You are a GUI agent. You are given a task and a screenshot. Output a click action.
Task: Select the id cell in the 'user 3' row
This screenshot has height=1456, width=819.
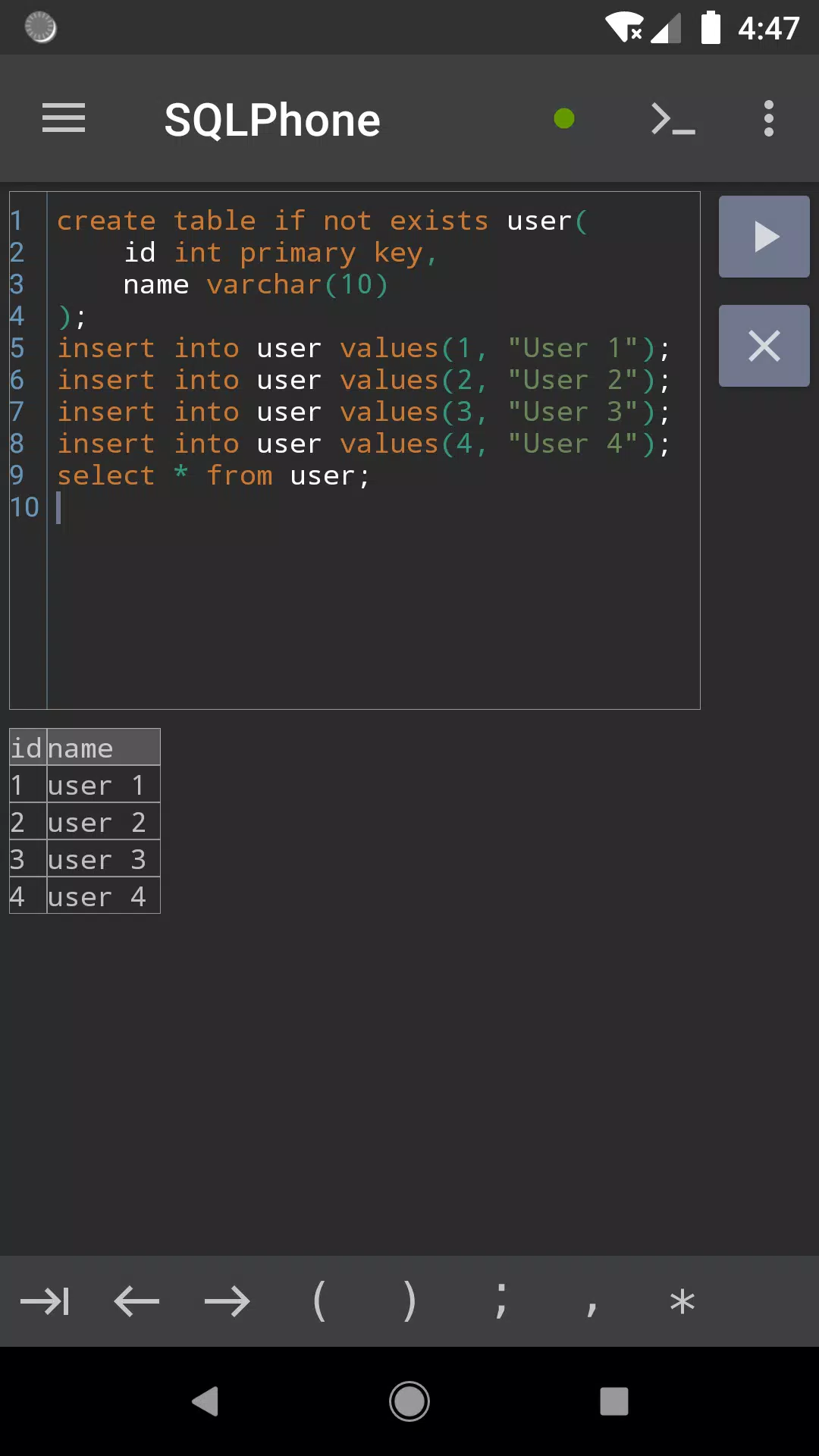point(28,859)
